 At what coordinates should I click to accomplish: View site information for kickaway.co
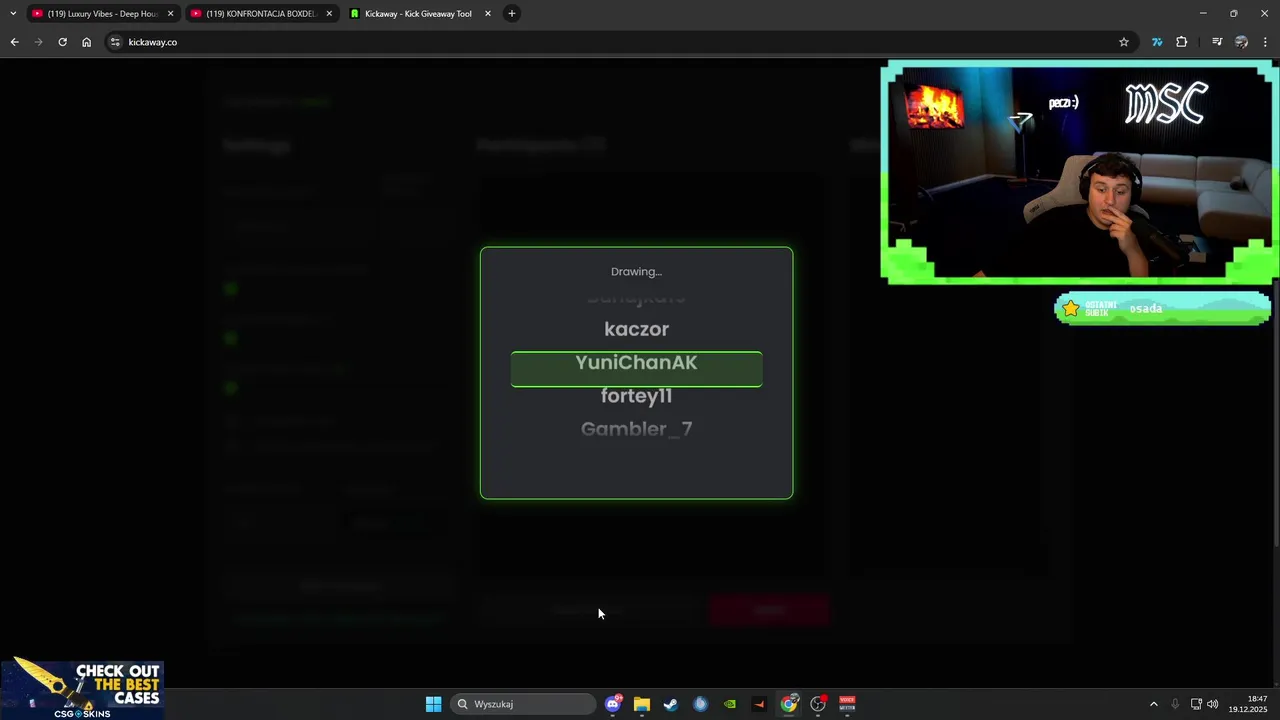pos(115,42)
